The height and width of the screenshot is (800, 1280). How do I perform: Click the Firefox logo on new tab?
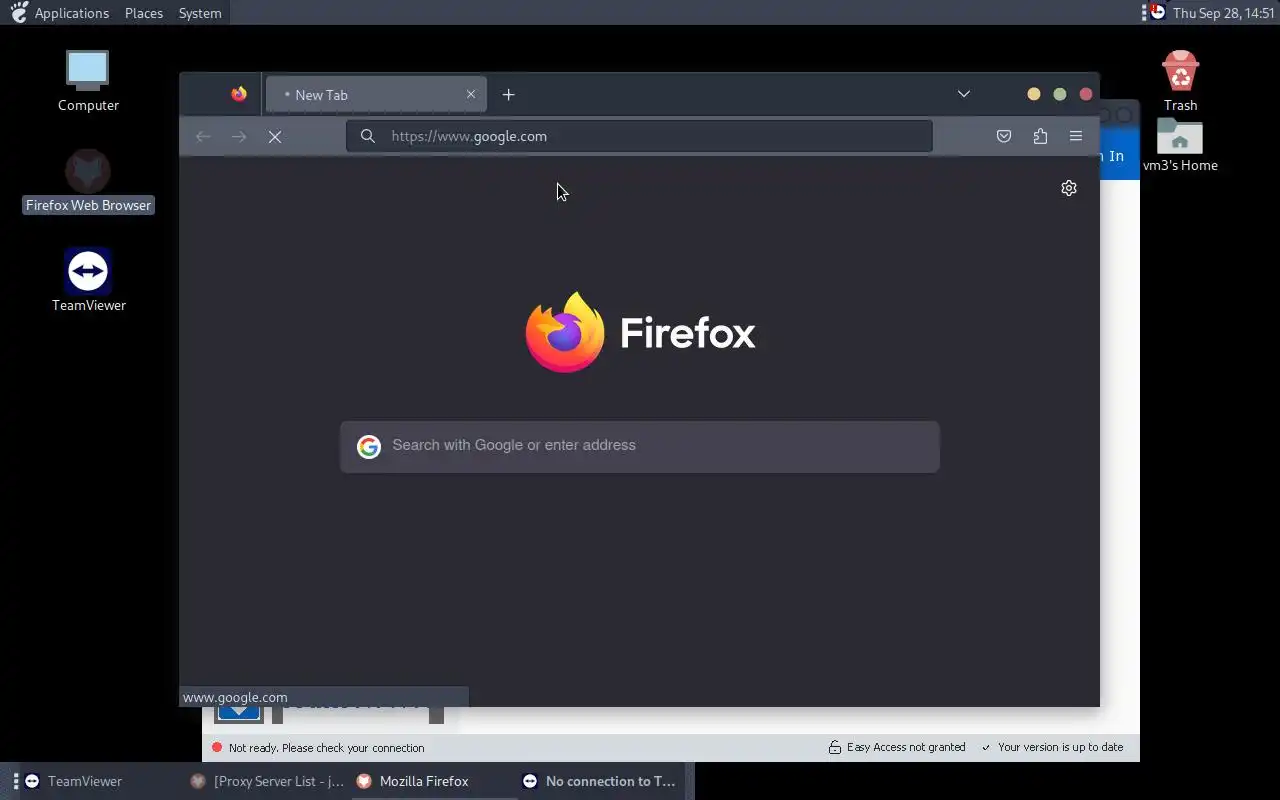pos(565,332)
